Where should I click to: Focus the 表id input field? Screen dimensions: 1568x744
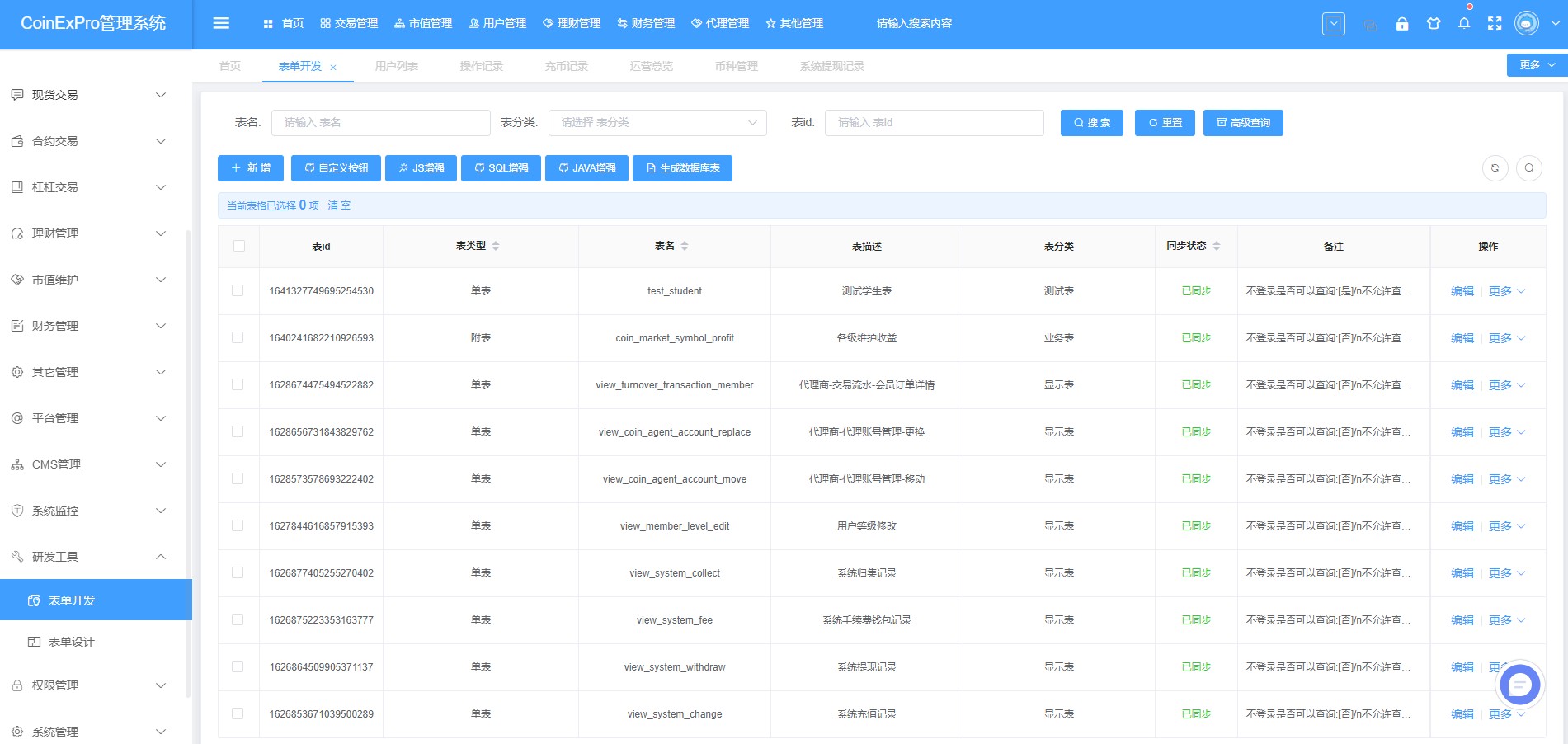coord(935,123)
